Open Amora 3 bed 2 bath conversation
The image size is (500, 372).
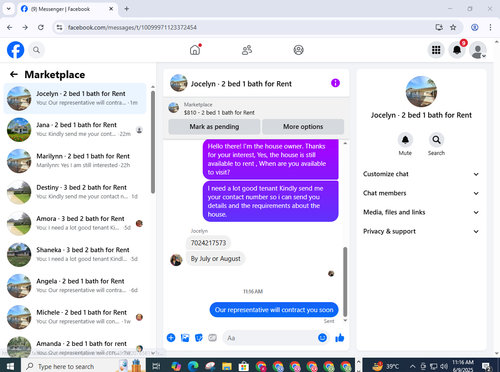point(75,223)
